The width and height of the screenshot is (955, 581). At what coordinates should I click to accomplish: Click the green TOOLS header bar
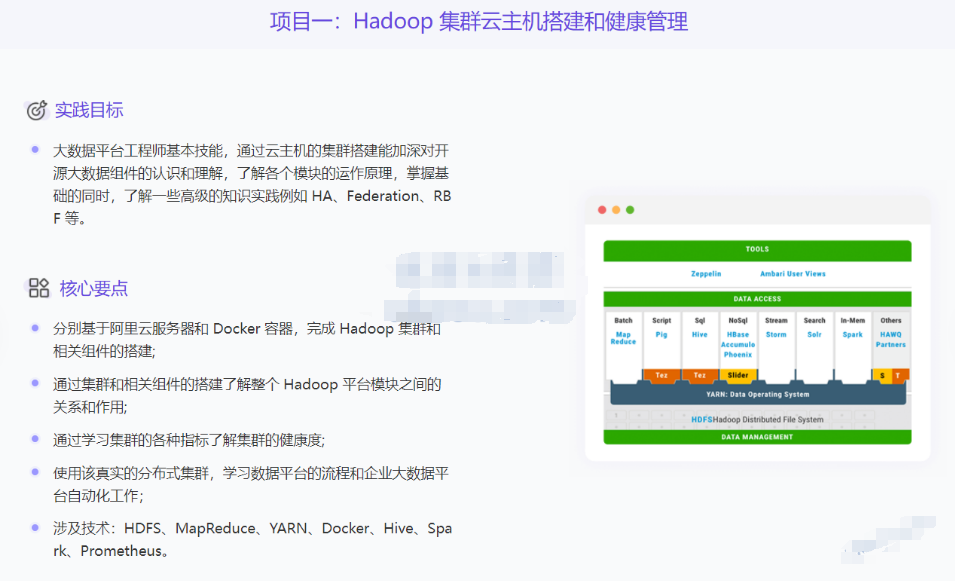tap(757, 249)
